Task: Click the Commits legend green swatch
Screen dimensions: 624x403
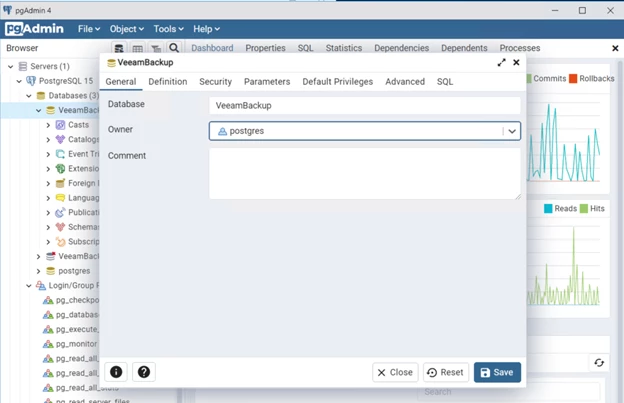Action: [x=529, y=78]
